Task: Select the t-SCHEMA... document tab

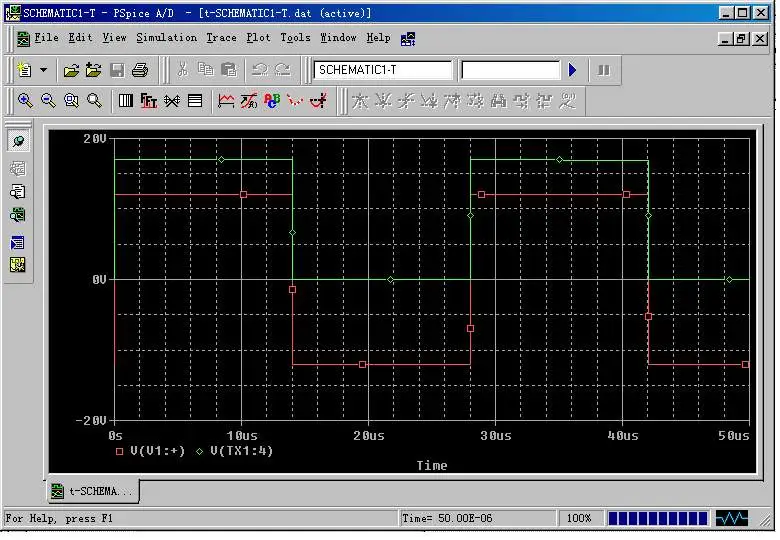Action: [x=93, y=492]
